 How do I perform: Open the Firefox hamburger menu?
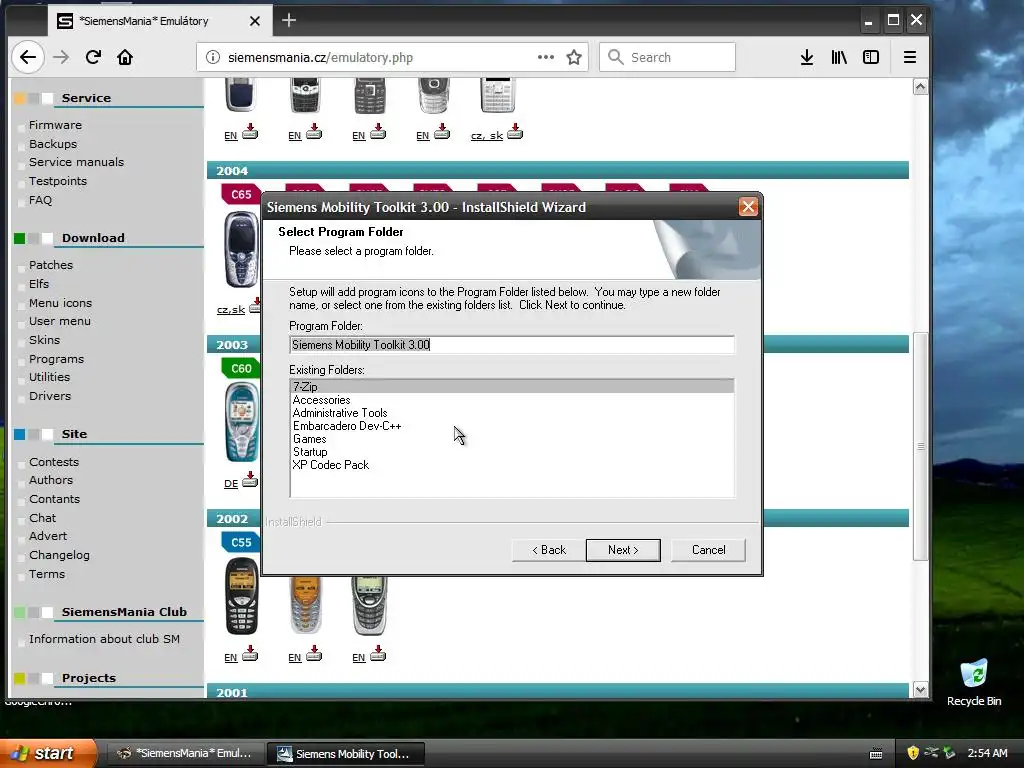[909, 57]
